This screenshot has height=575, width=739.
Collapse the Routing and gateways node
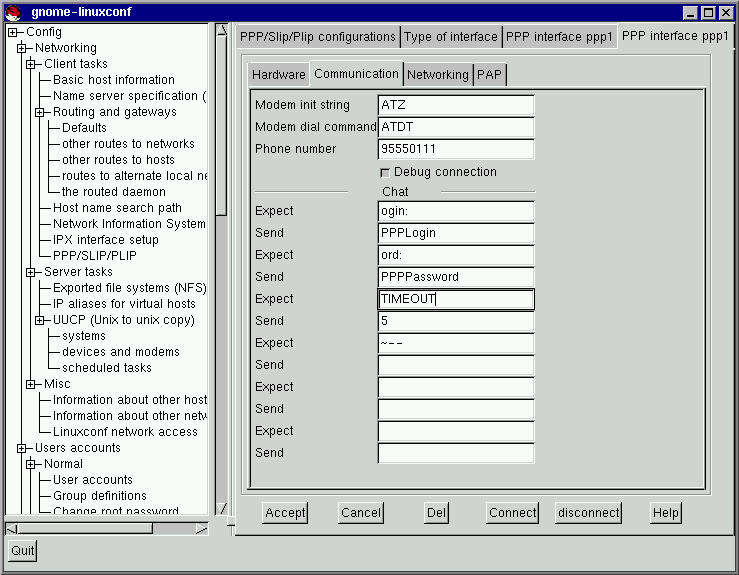tap(40, 112)
